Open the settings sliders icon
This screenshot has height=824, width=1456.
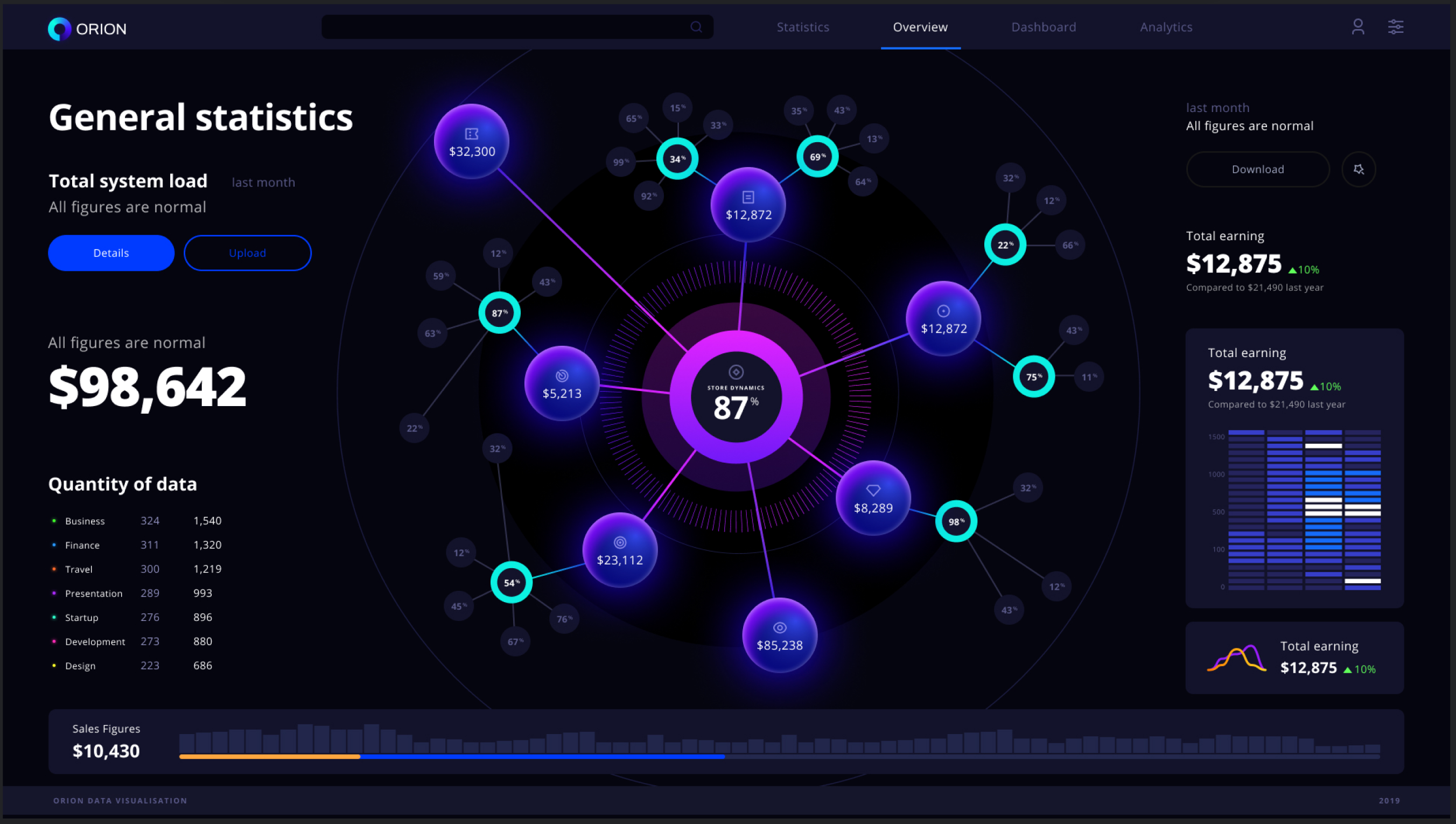point(1396,26)
